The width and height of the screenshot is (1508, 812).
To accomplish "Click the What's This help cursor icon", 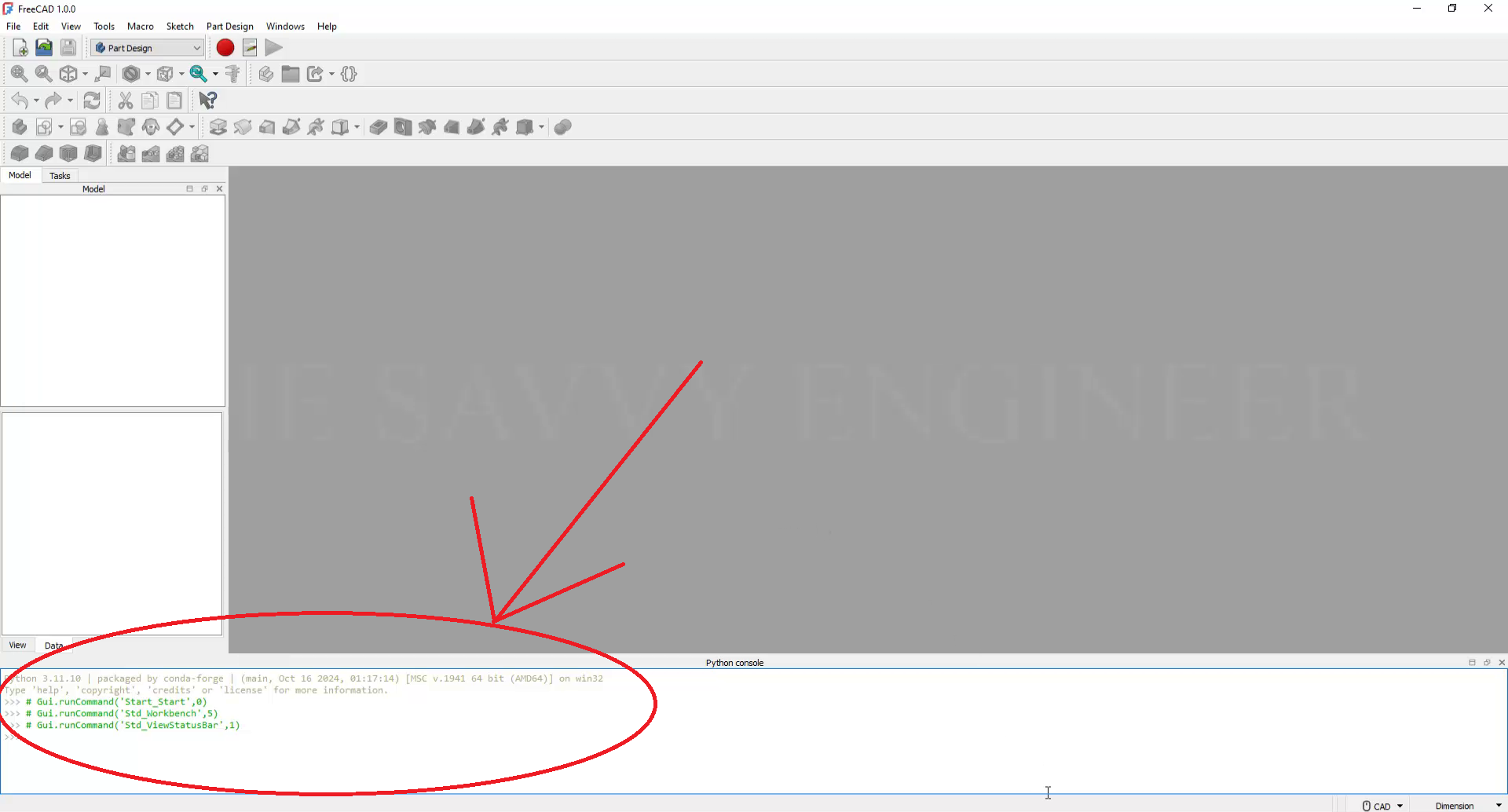I will coord(207,101).
